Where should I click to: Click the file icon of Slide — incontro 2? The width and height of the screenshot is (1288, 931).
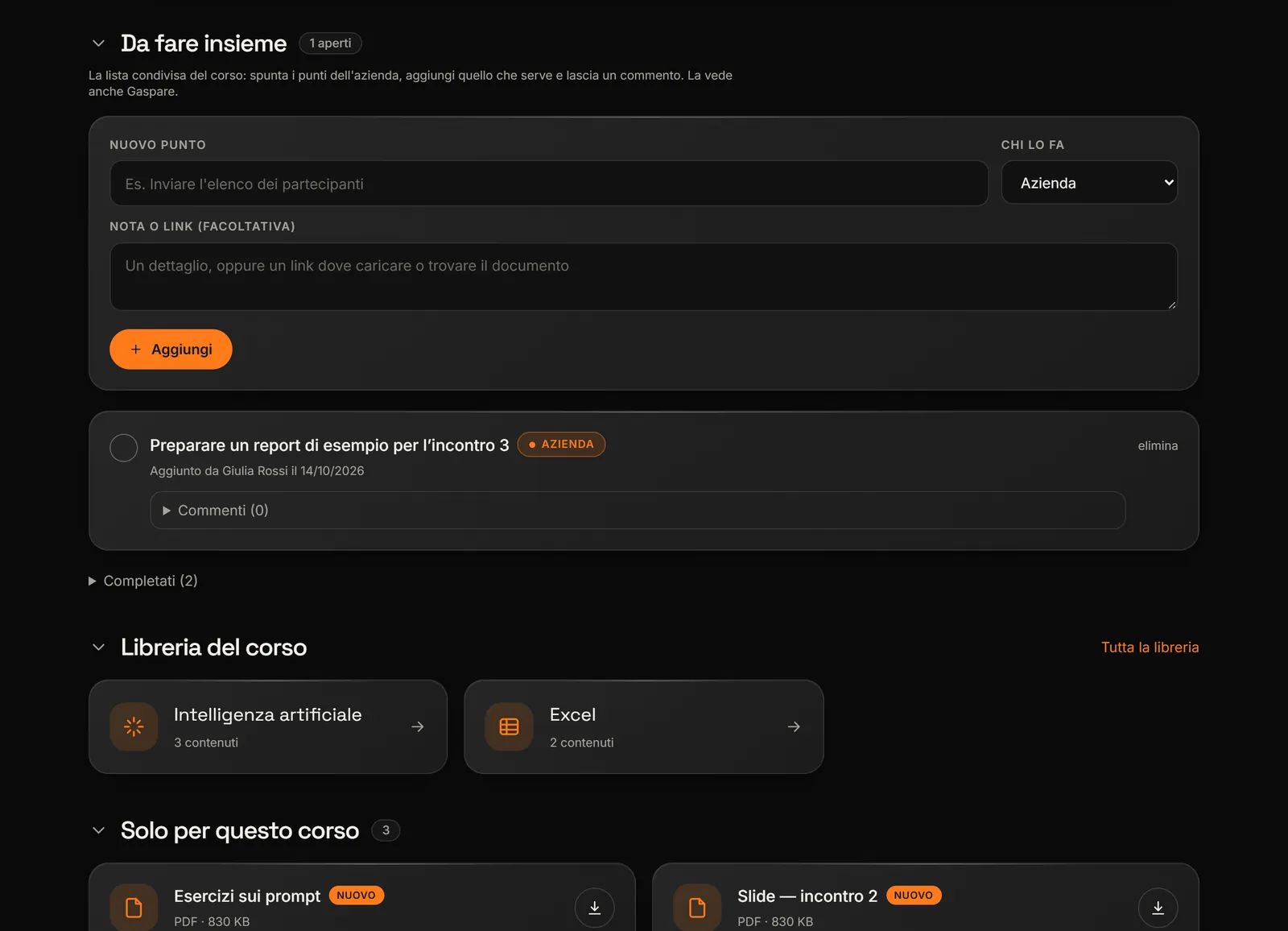[x=697, y=908]
